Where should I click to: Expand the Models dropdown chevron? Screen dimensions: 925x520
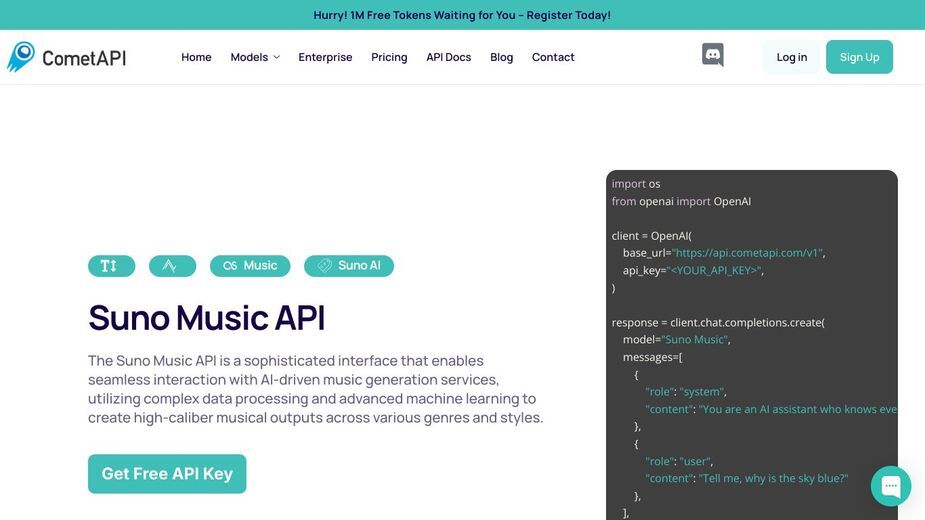(x=276, y=57)
